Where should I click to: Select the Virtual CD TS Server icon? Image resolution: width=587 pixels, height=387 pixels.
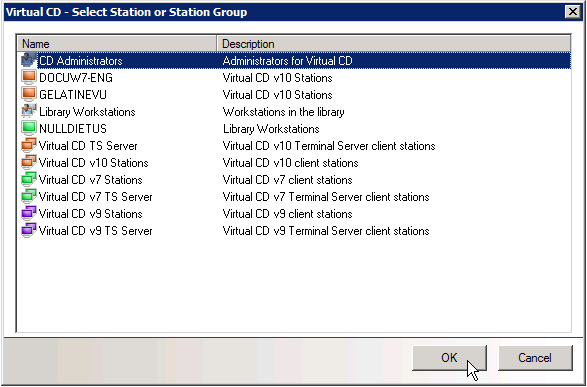tap(29, 146)
